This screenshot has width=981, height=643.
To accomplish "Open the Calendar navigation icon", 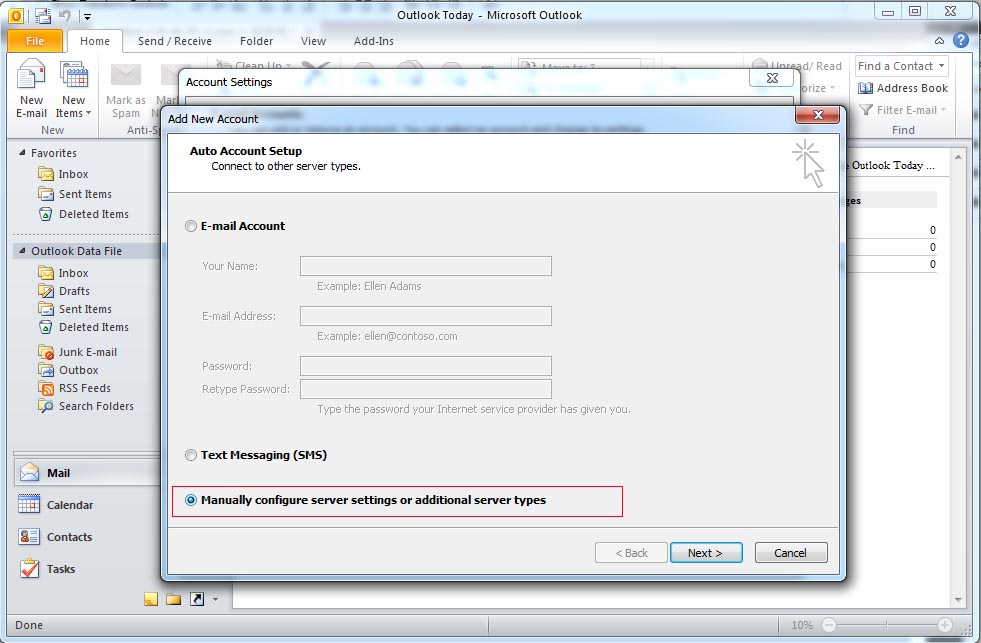I will pyautogui.click(x=29, y=505).
